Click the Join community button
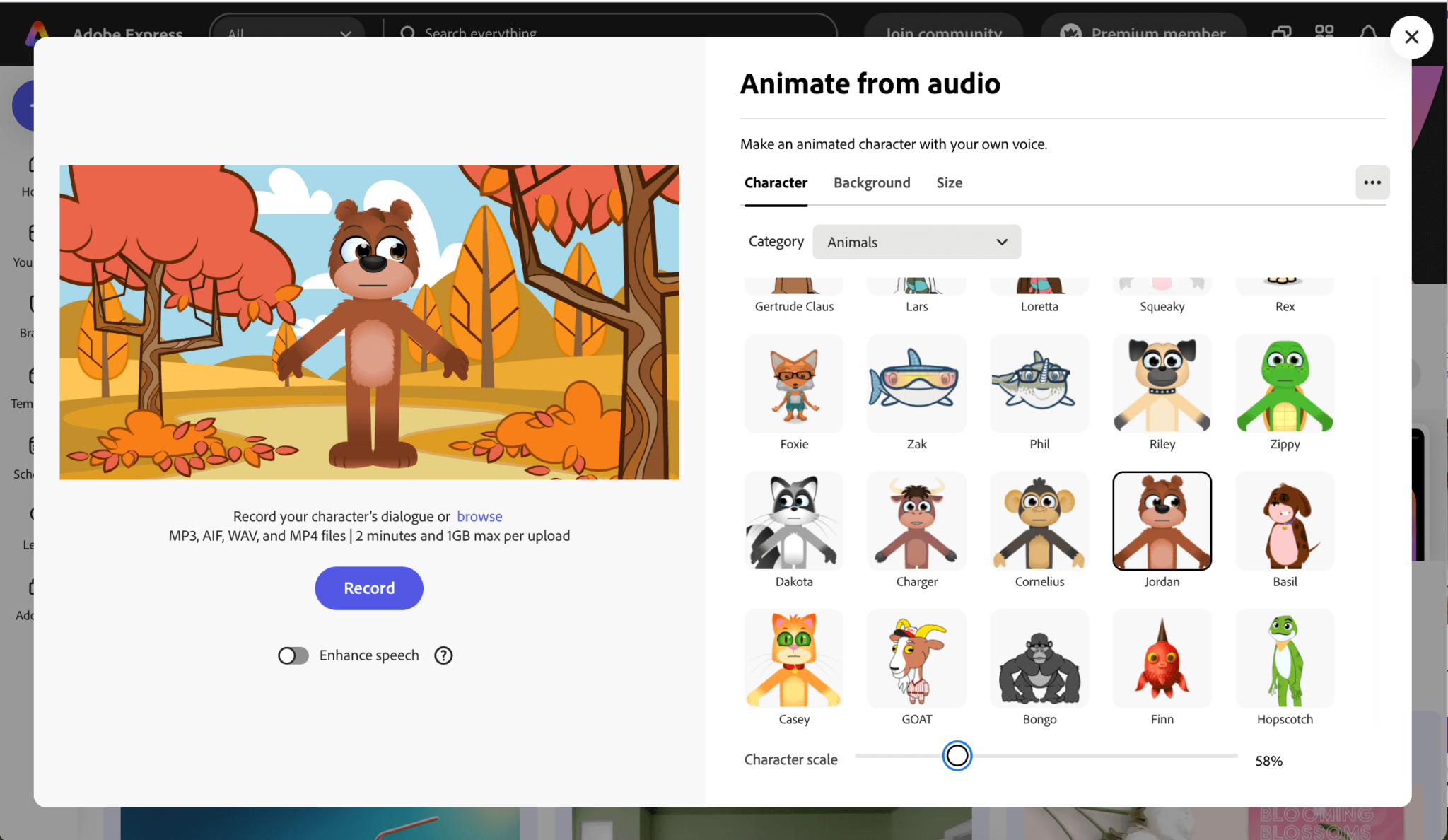This screenshot has width=1448, height=840. (x=944, y=33)
